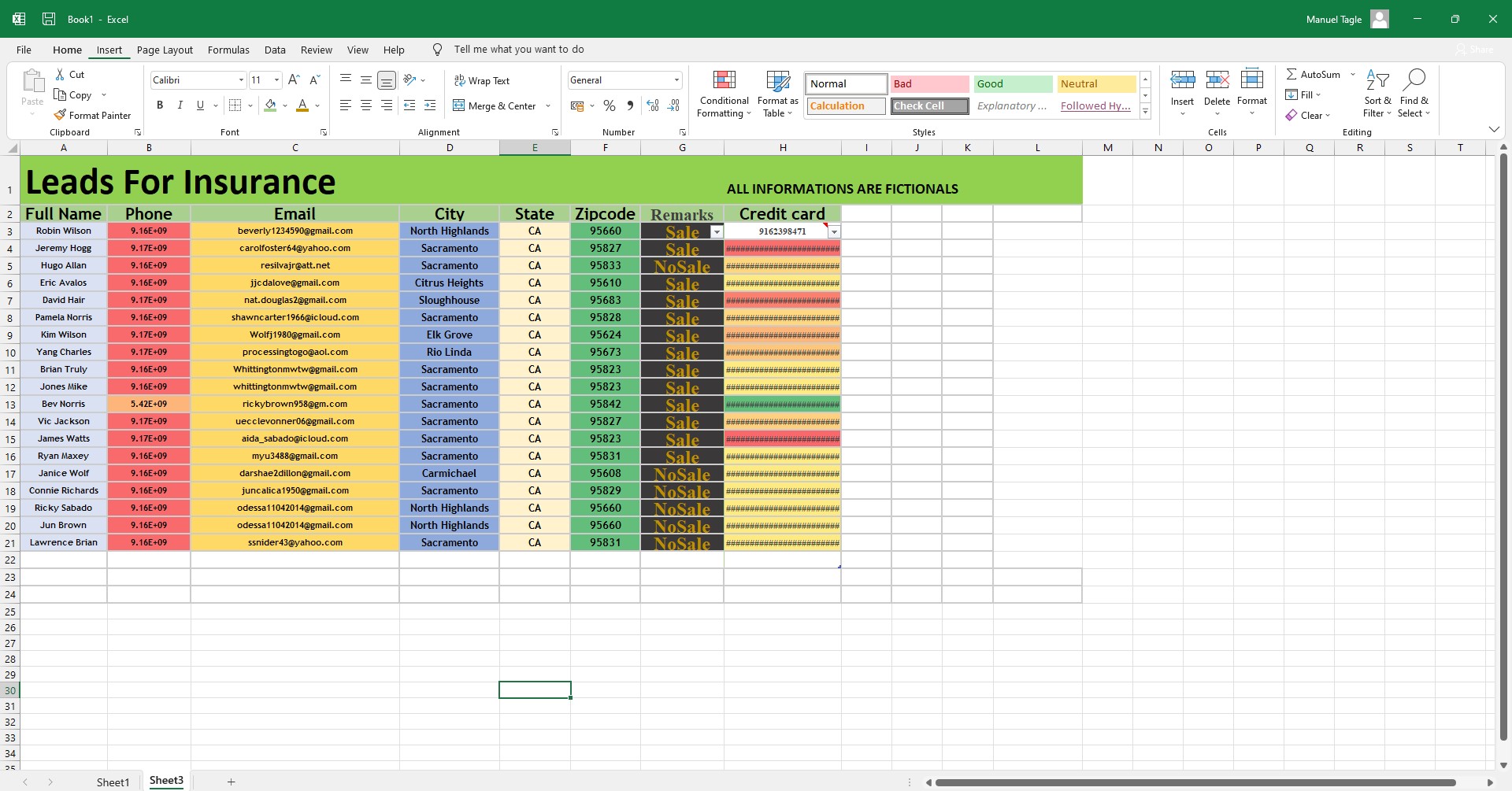The height and width of the screenshot is (791, 1512).
Task: Expand the Font Color dropdown arrow
Action: (x=317, y=105)
